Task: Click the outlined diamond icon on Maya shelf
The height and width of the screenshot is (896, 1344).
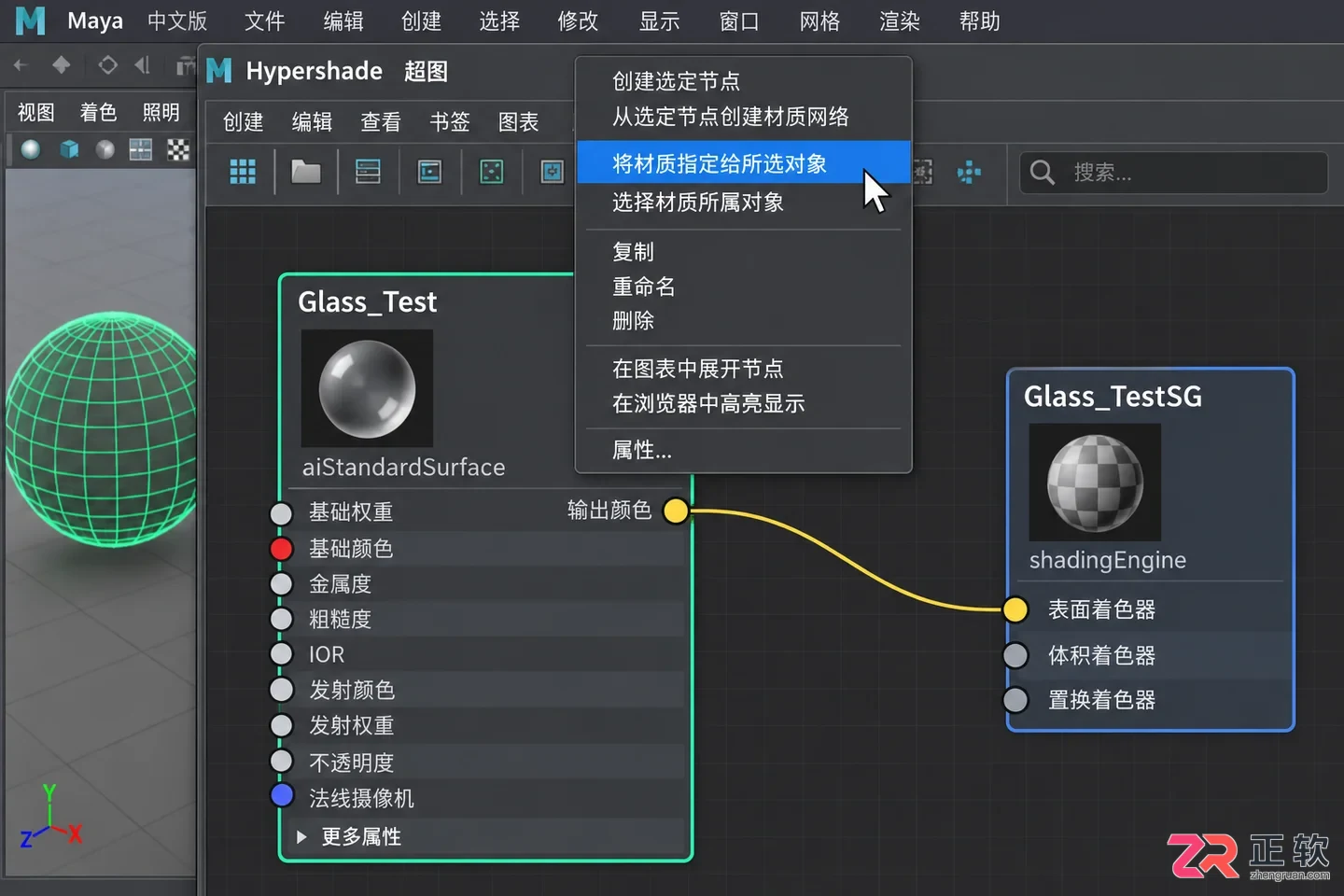Action: (x=107, y=65)
